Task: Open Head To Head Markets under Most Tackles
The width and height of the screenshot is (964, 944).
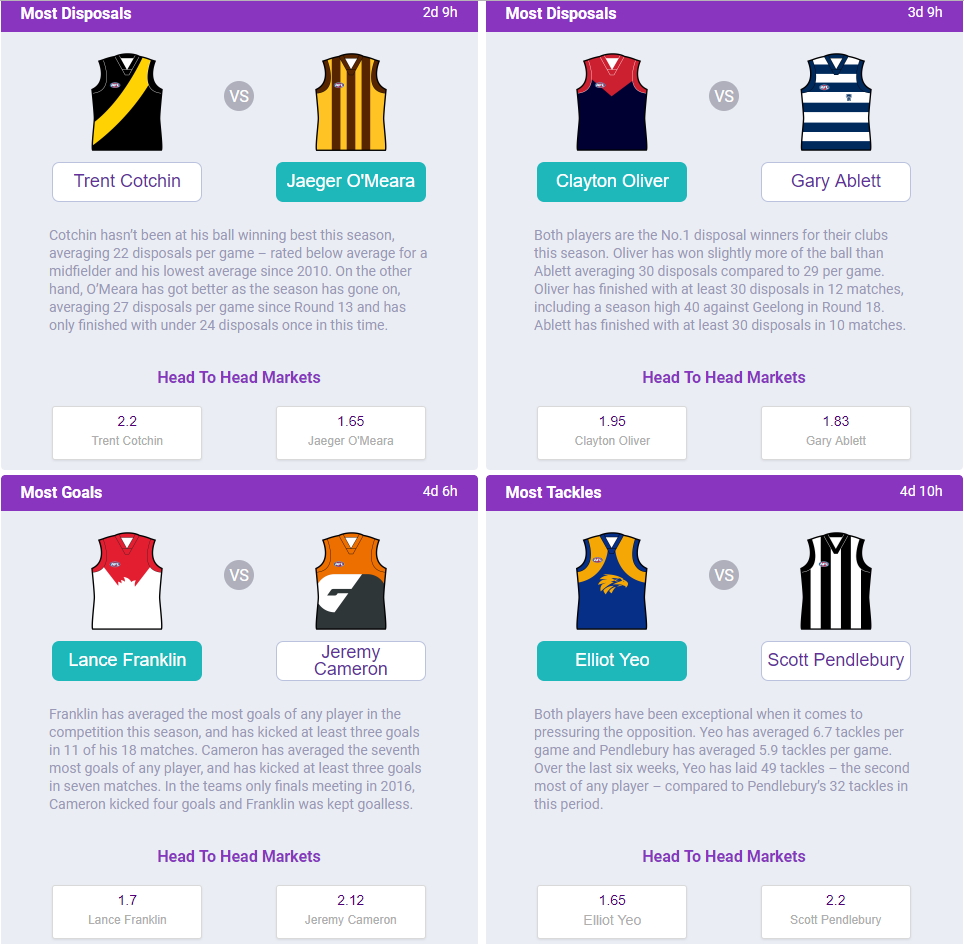Action: point(724,856)
